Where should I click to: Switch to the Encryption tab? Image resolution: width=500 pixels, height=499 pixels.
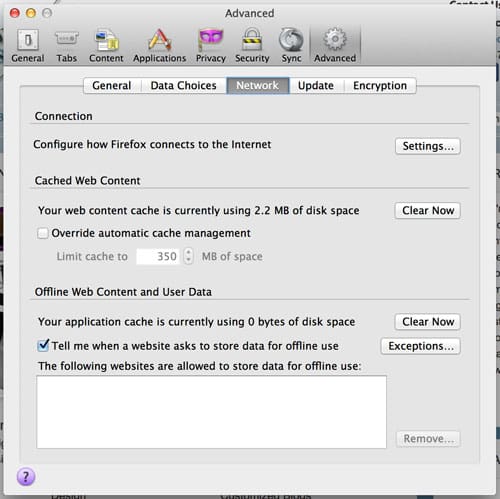tap(380, 86)
